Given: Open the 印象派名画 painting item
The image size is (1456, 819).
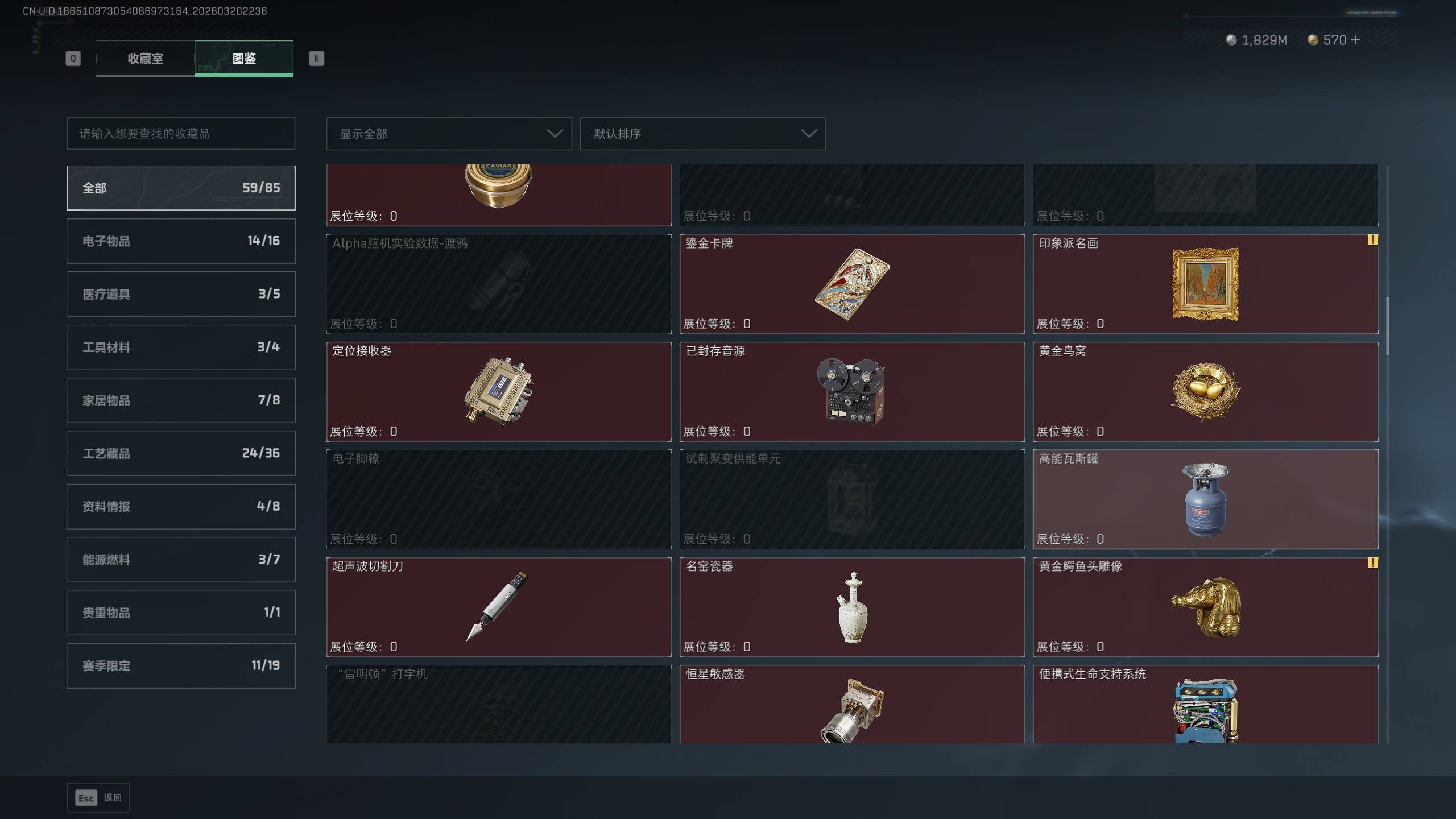Looking at the screenshot, I should pos(1205,284).
